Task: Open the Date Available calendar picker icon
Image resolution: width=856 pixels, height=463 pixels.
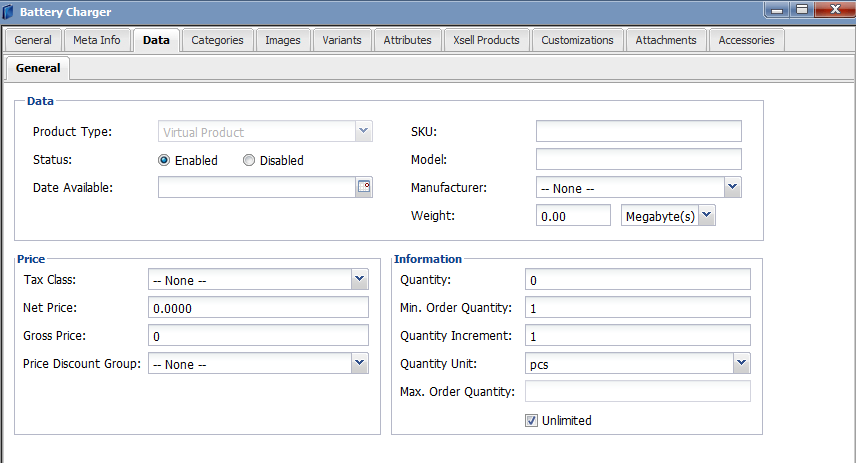Action: (364, 187)
